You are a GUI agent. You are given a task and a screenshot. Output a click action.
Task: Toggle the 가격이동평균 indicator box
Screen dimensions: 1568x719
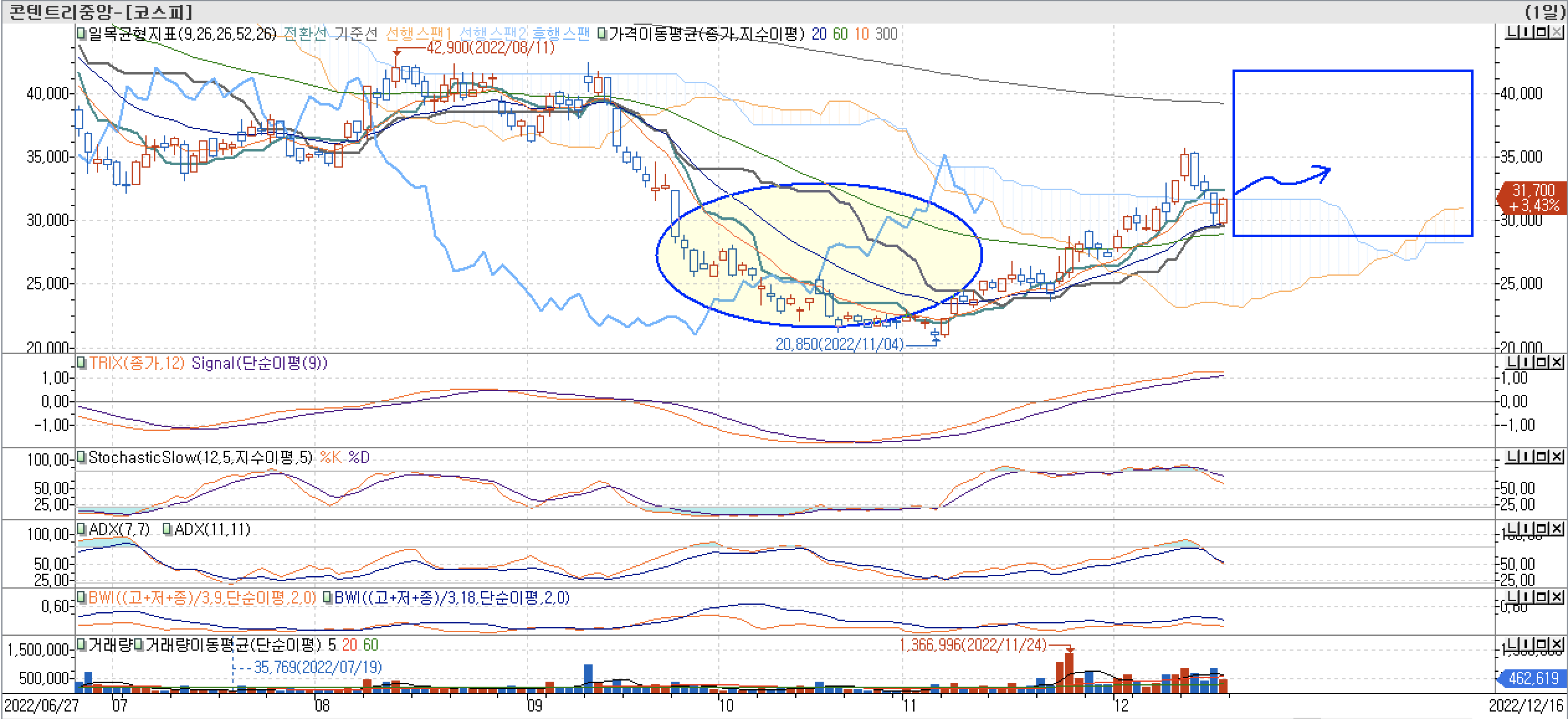(x=602, y=34)
